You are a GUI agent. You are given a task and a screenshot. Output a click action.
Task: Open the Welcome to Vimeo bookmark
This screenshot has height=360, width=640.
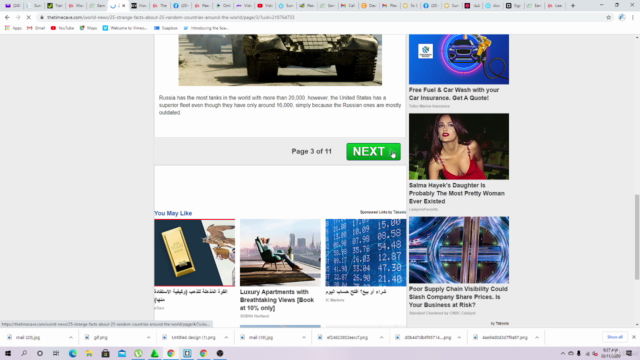tap(125, 28)
